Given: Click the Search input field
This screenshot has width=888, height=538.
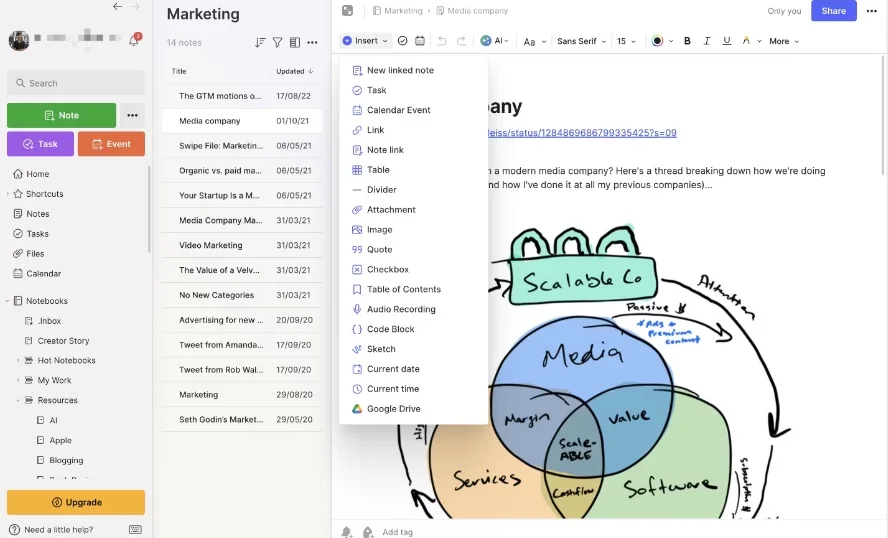Looking at the screenshot, I should [76, 83].
